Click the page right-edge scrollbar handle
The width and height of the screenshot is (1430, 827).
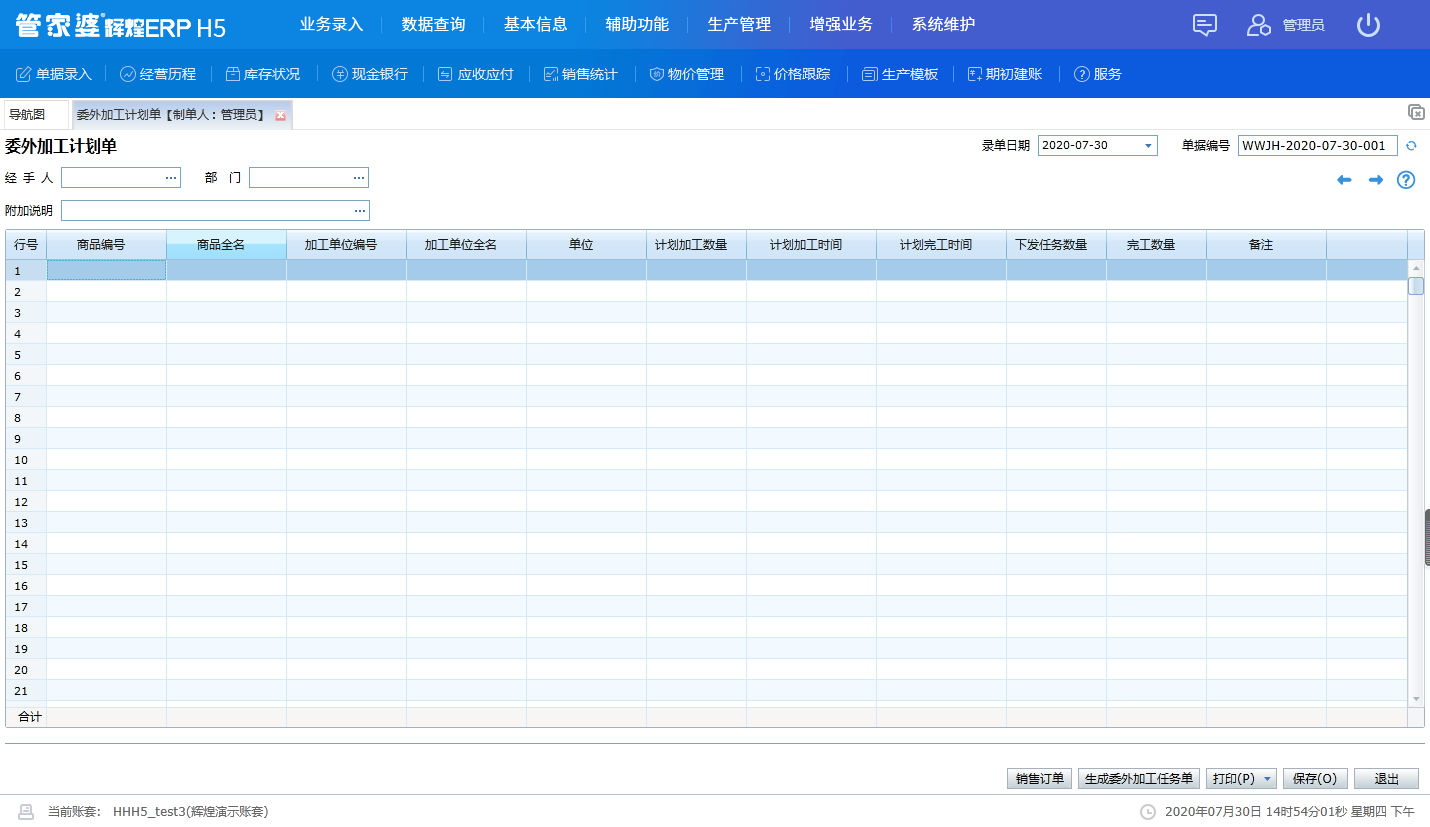coord(1427,538)
